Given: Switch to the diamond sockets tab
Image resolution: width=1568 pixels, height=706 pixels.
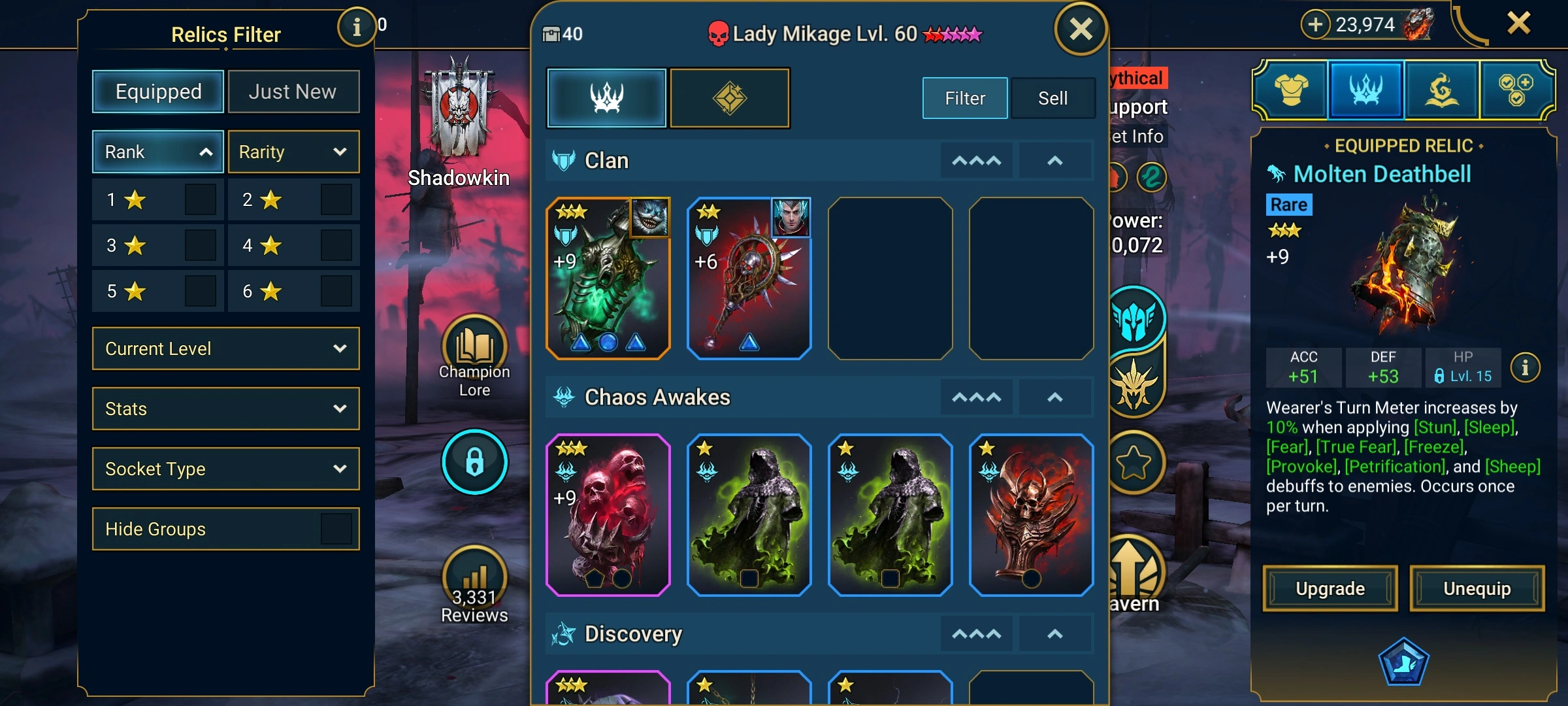Looking at the screenshot, I should (730, 98).
